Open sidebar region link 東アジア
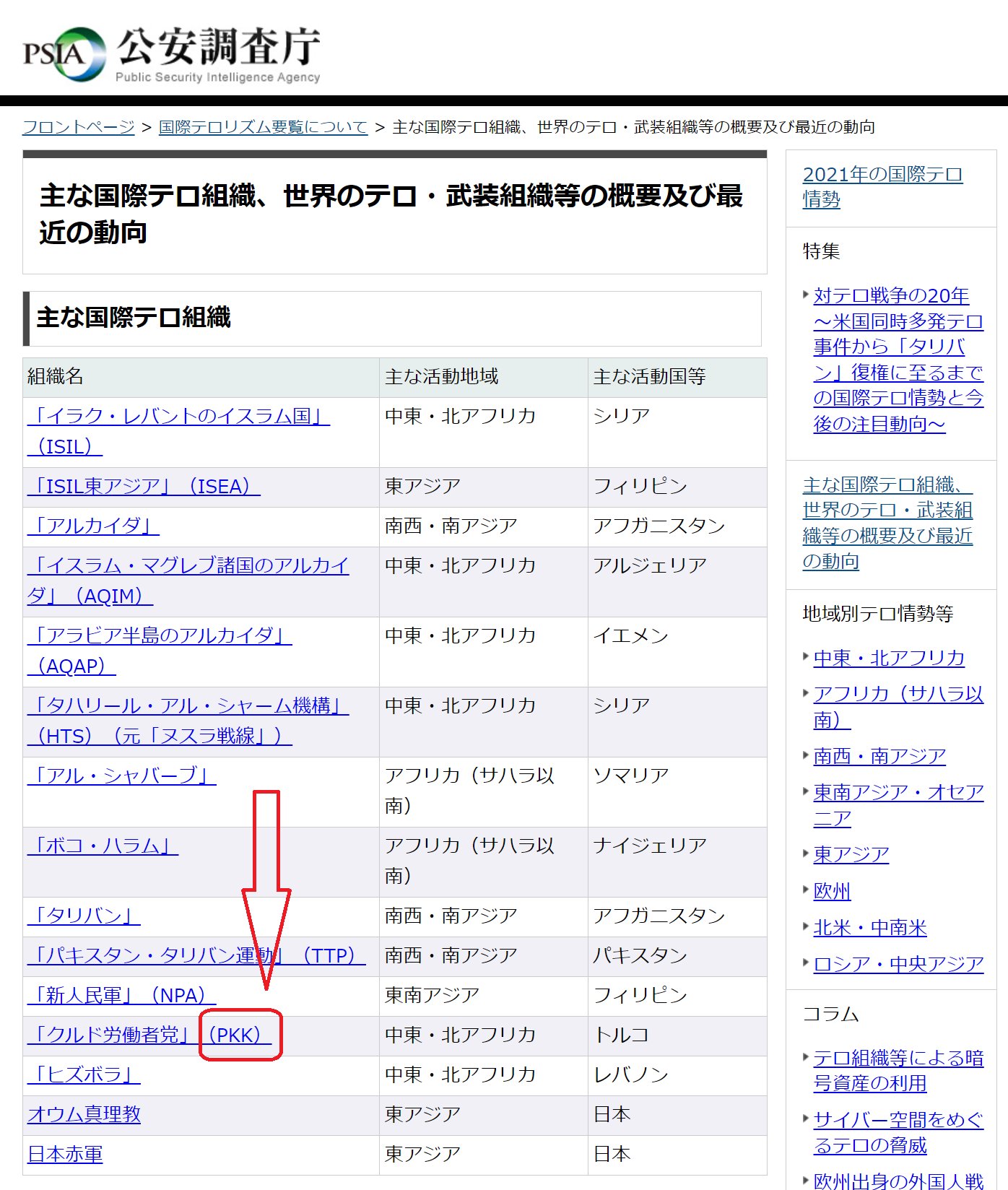Viewport: 1008px width, 1190px height. 851,854
